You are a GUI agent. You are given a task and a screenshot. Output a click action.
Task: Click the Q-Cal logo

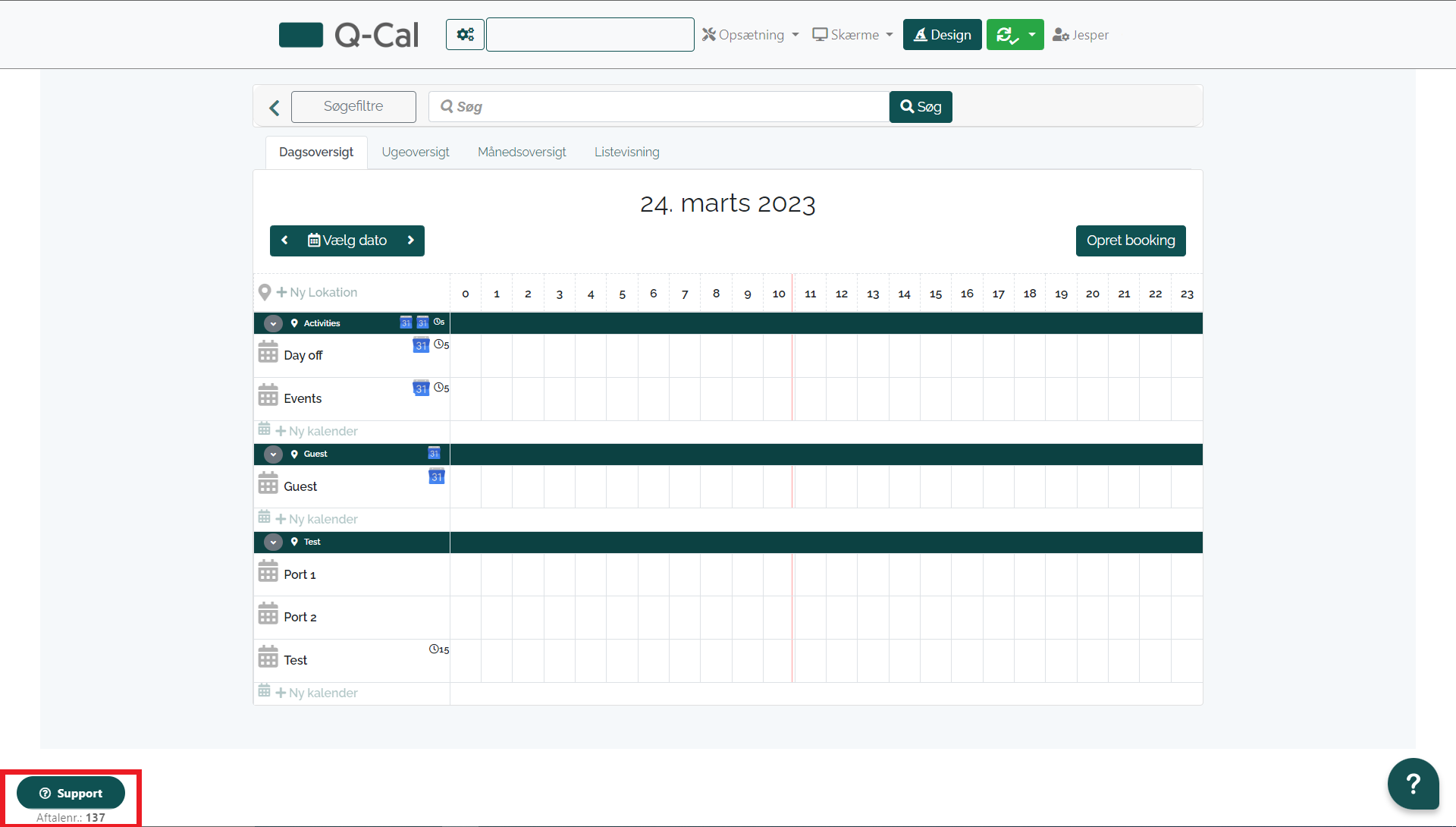(349, 35)
